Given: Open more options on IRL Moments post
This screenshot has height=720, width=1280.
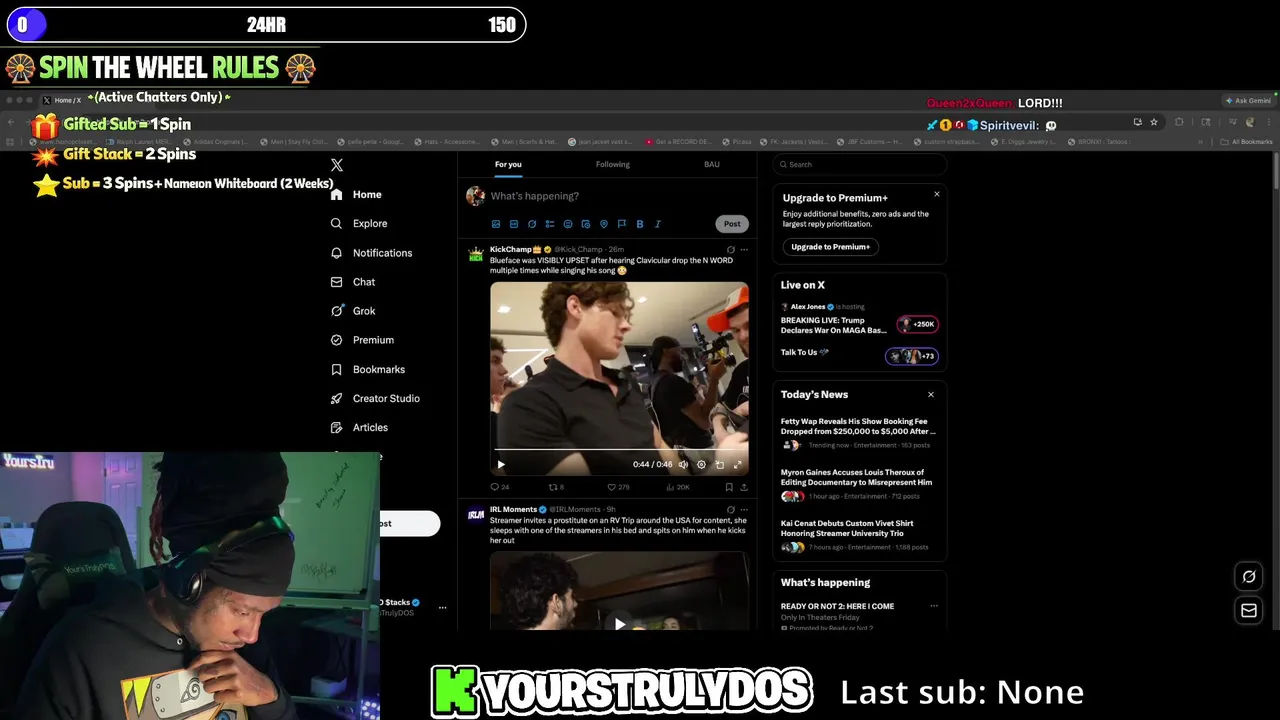Looking at the screenshot, I should pos(743,510).
